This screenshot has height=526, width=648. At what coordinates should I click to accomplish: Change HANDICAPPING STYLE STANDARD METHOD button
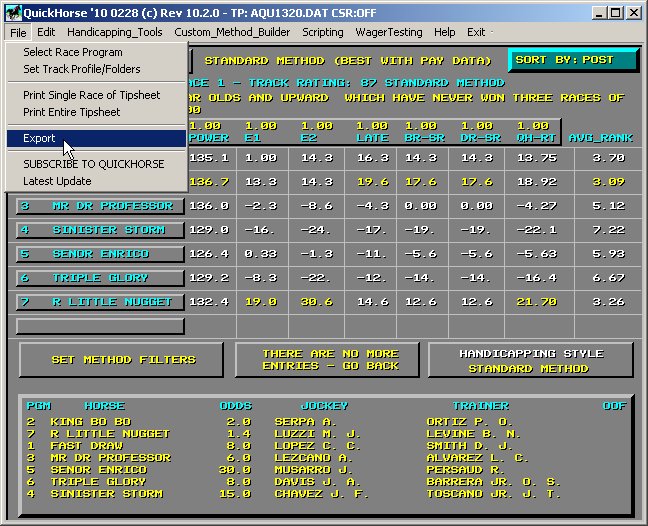[x=530, y=360]
